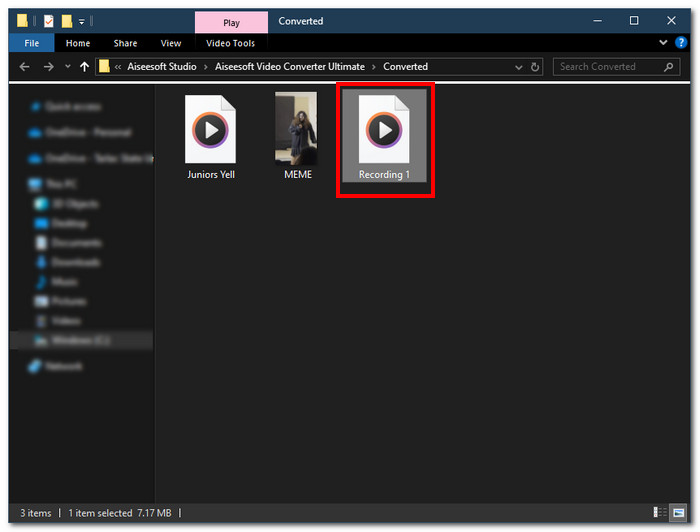Click the folder icon in the title bar
Image resolution: width=700 pixels, height=532 pixels.
tap(22, 21)
